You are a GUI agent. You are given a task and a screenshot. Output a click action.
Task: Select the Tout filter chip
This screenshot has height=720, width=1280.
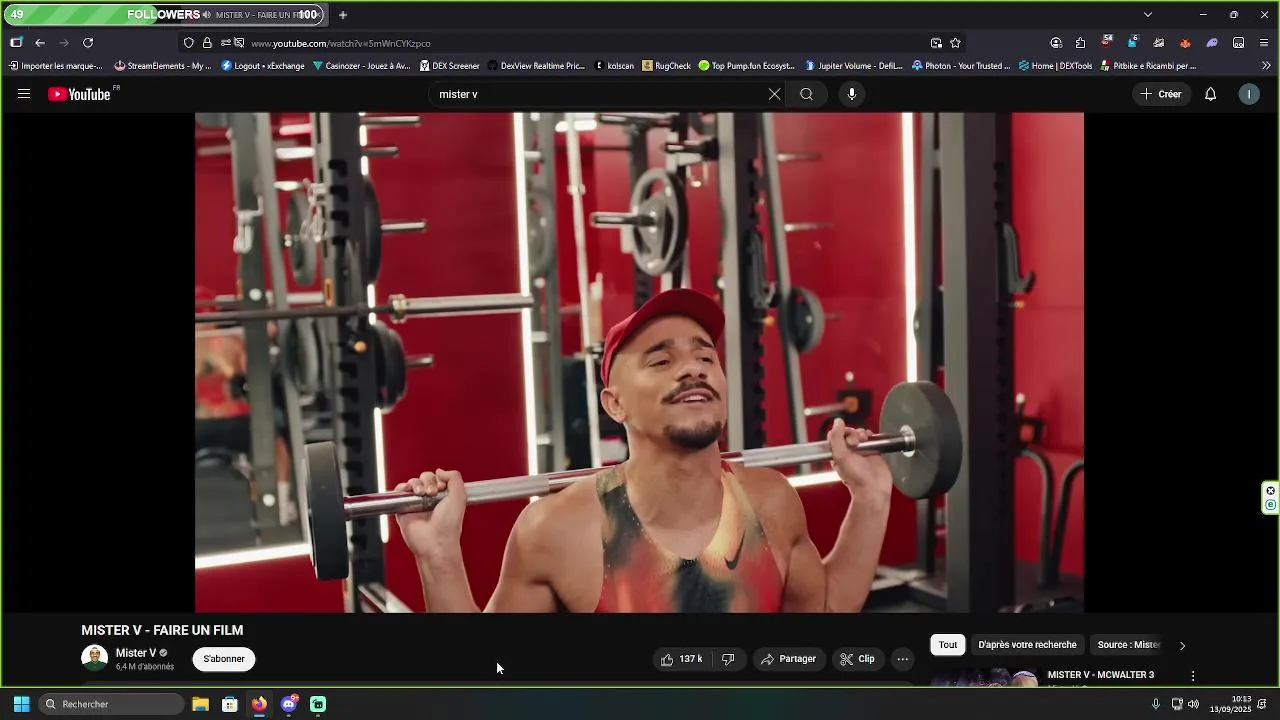click(948, 645)
